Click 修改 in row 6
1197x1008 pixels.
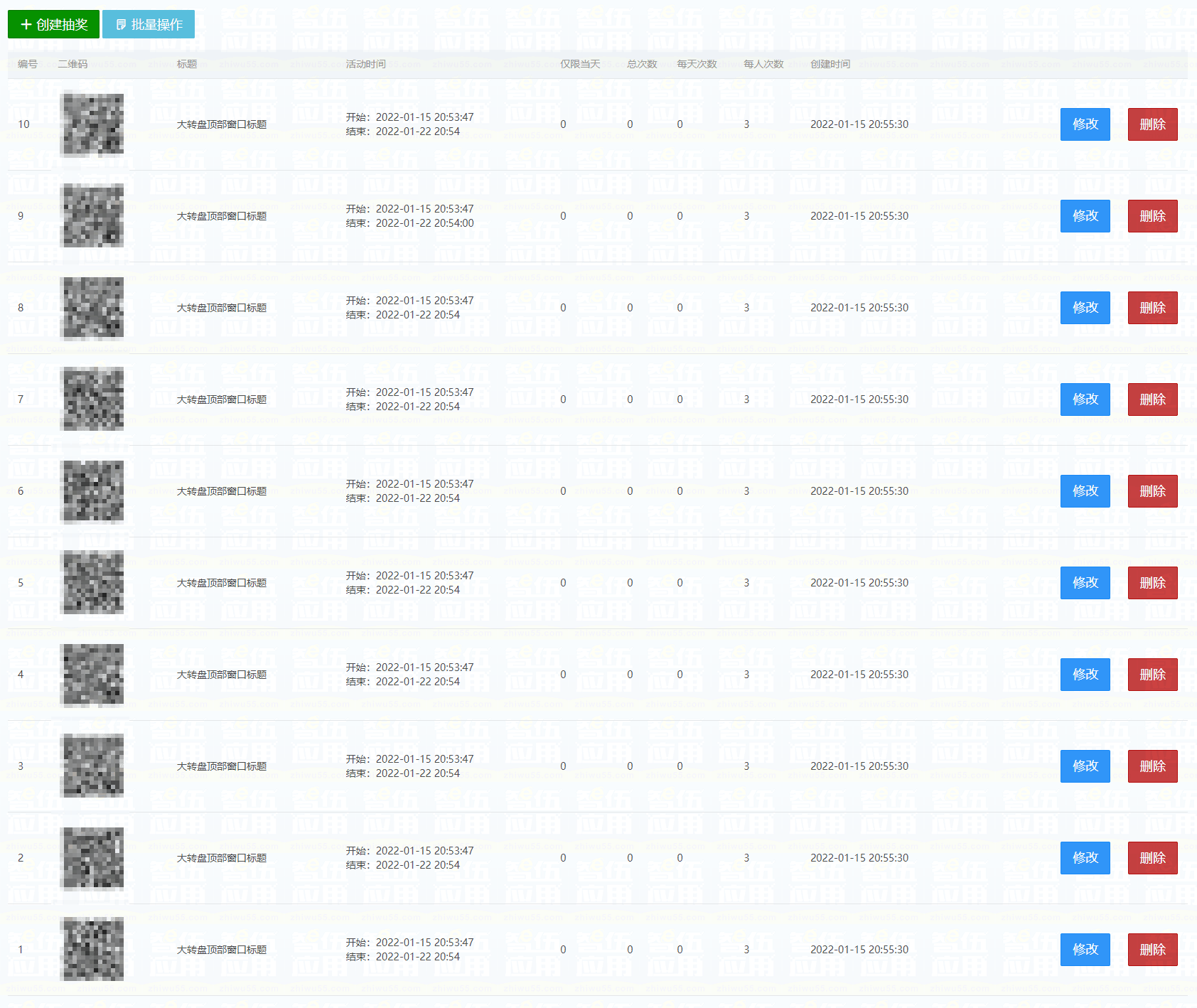click(x=1085, y=491)
